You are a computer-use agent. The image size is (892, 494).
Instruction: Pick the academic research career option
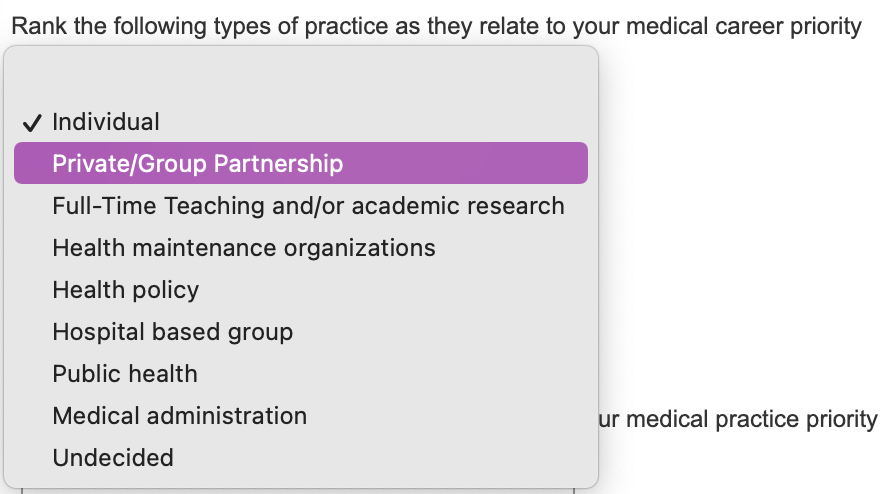pos(308,206)
